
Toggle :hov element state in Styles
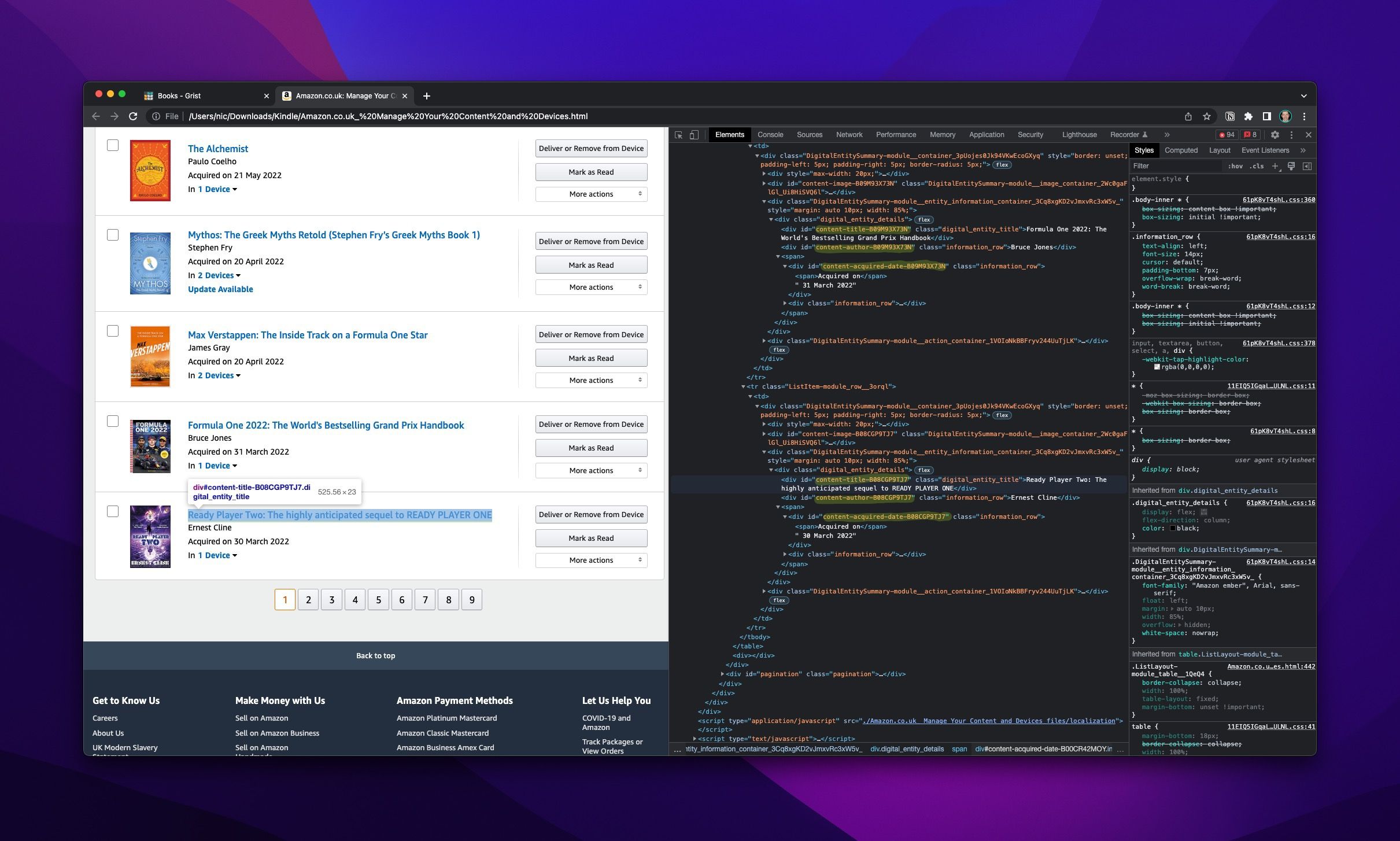[x=1235, y=166]
